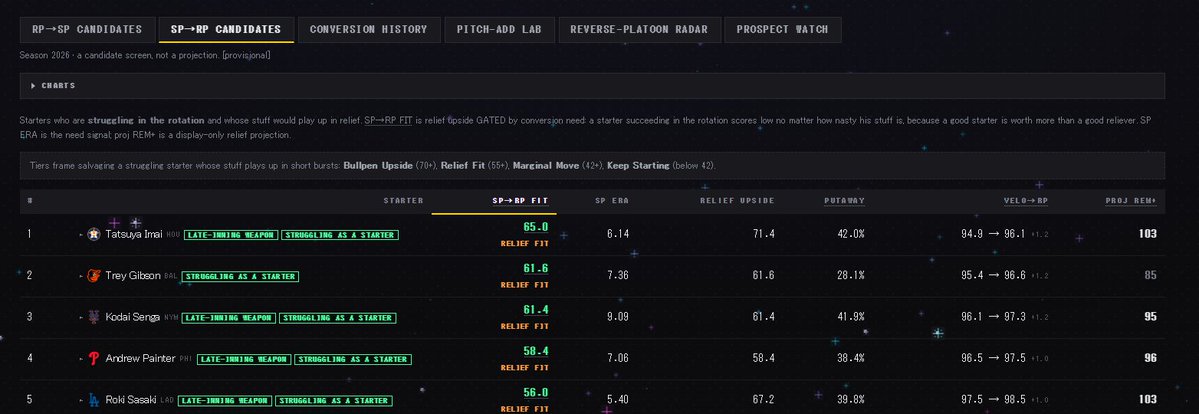This screenshot has height=414, width=1199.
Task: Expand the Andrew Painter row arrow
Action: point(81,358)
